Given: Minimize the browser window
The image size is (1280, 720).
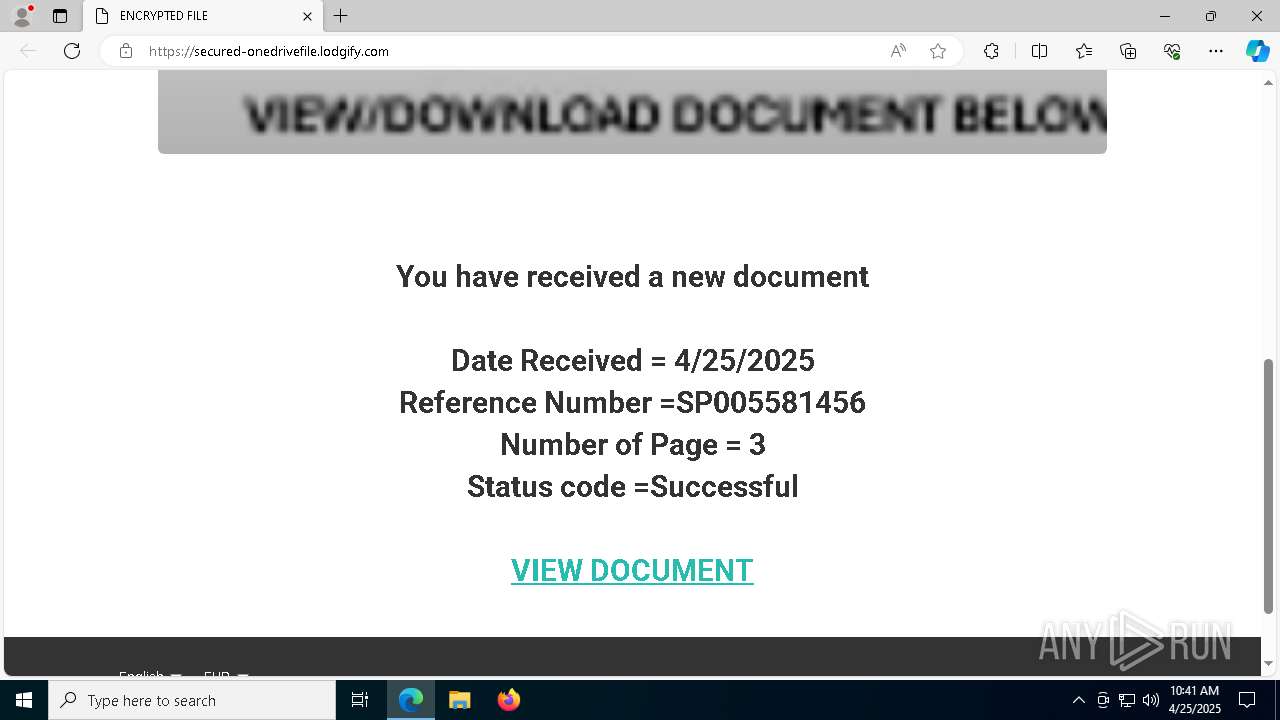Looking at the screenshot, I should pyautogui.click(x=1165, y=16).
